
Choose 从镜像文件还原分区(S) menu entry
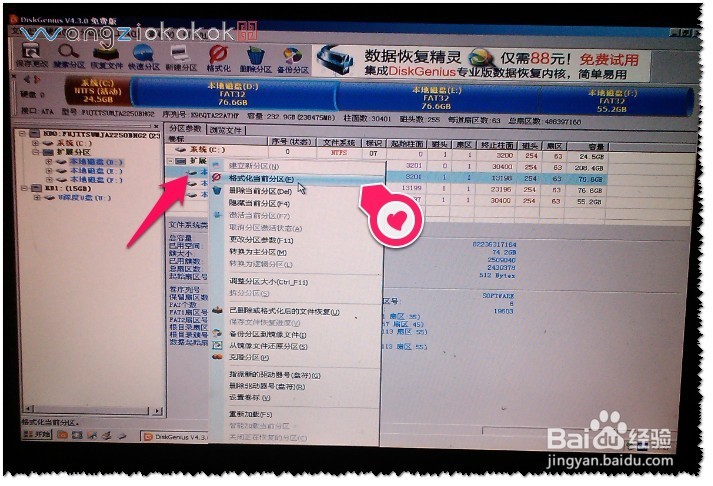coord(268,346)
